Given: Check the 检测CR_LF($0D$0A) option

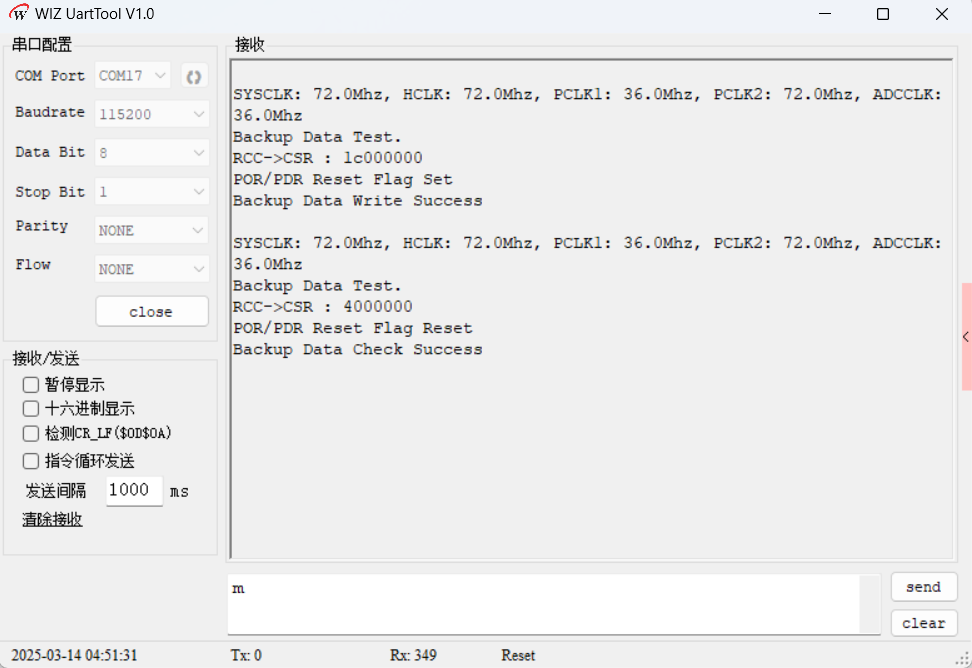Looking at the screenshot, I should 31,433.
